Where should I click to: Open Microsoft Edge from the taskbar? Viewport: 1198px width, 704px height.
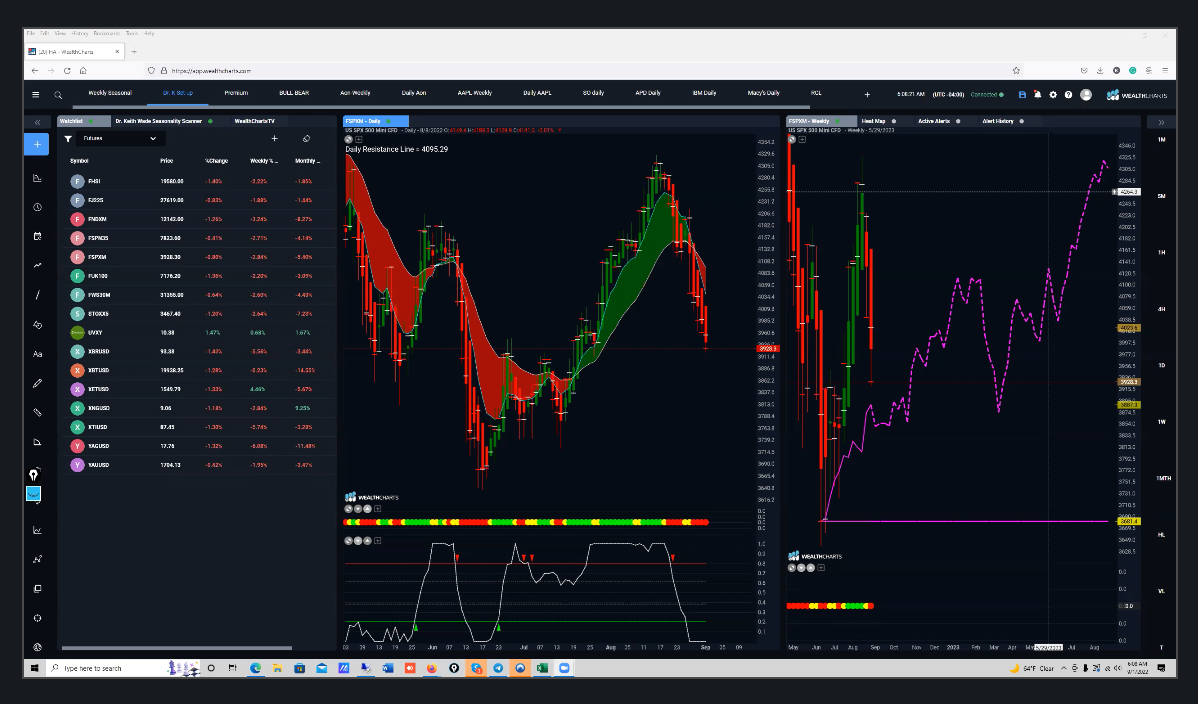click(255, 668)
